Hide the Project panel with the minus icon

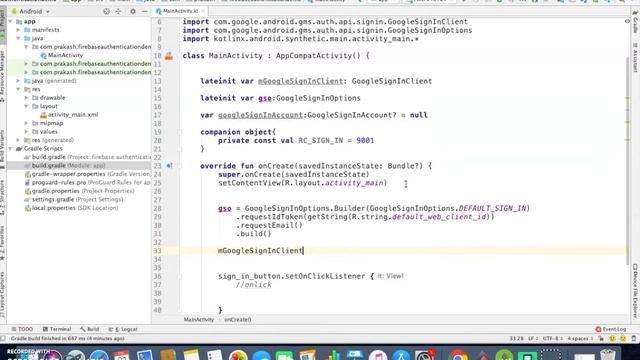[x=144, y=11]
